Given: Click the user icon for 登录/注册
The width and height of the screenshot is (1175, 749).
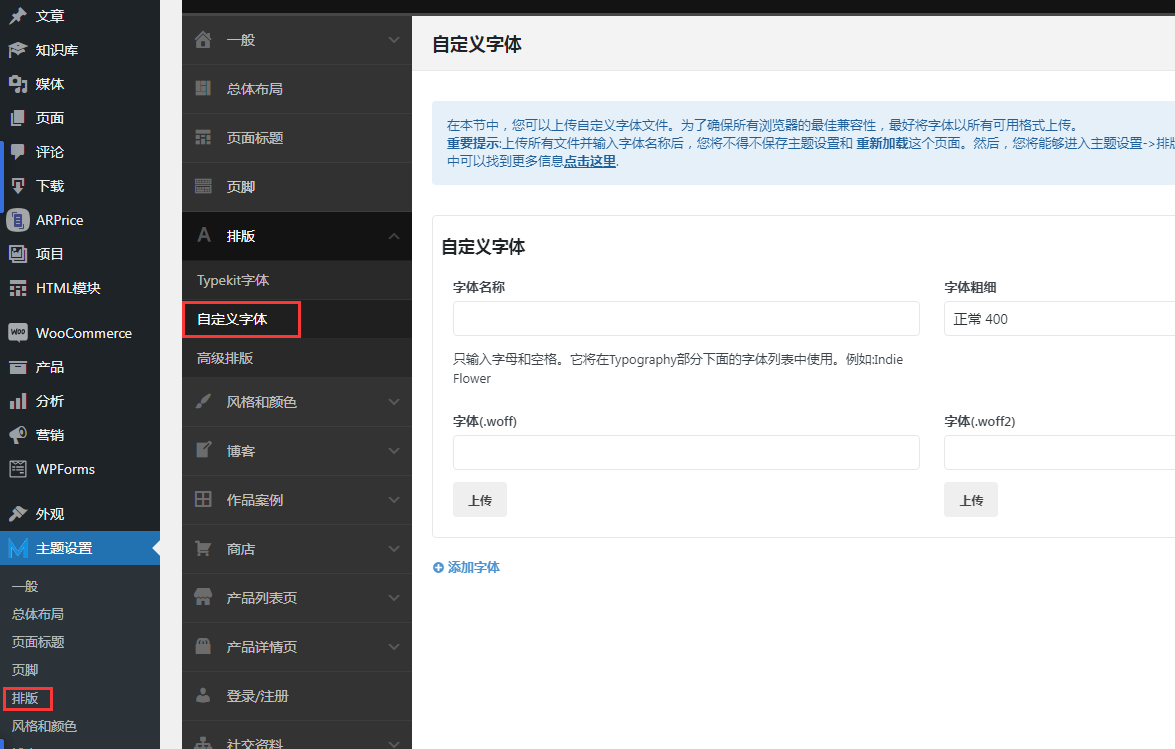Looking at the screenshot, I should pyautogui.click(x=203, y=695).
